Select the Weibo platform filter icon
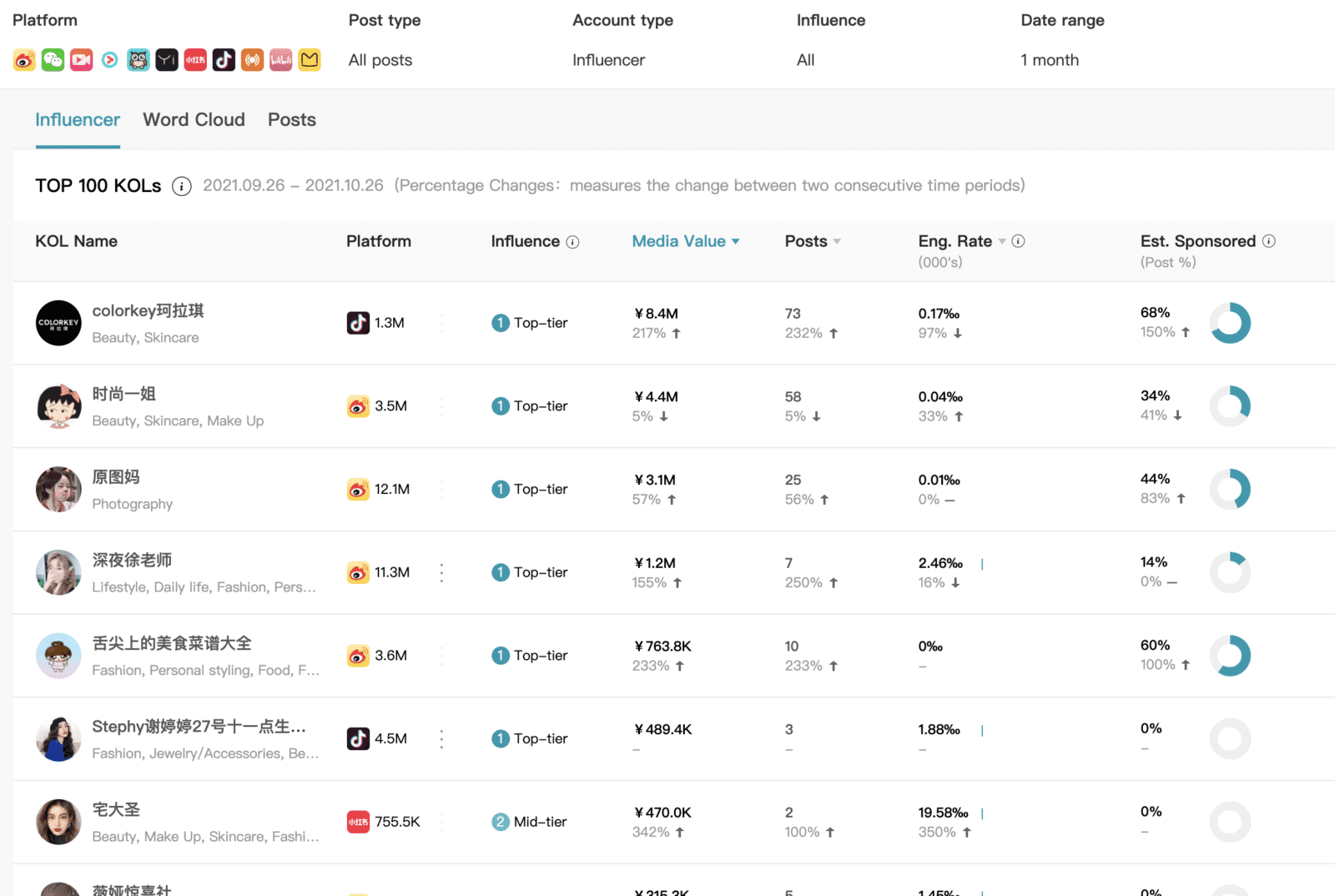The height and width of the screenshot is (896, 1335). pos(24,60)
